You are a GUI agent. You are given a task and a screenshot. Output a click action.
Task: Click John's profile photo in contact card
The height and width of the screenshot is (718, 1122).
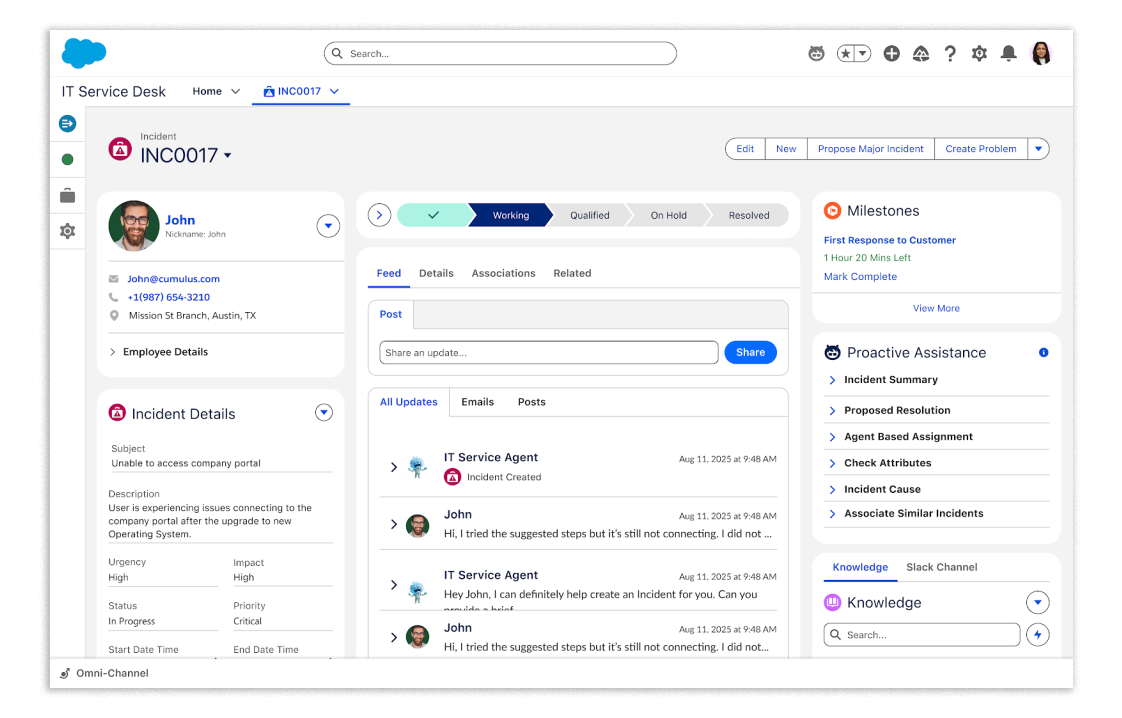[x=134, y=225]
